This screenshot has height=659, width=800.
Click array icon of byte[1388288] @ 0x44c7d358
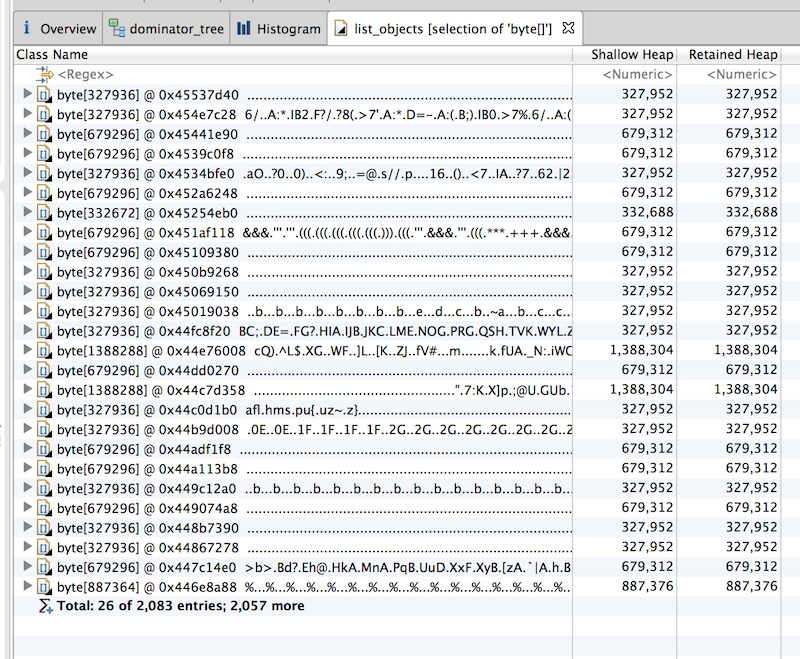[44, 390]
